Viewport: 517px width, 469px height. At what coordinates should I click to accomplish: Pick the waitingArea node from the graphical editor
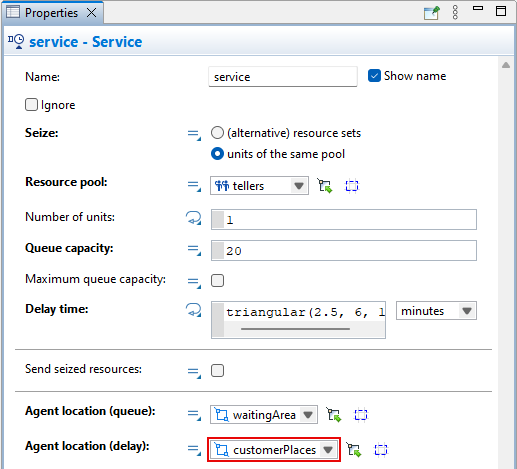coord(334,415)
